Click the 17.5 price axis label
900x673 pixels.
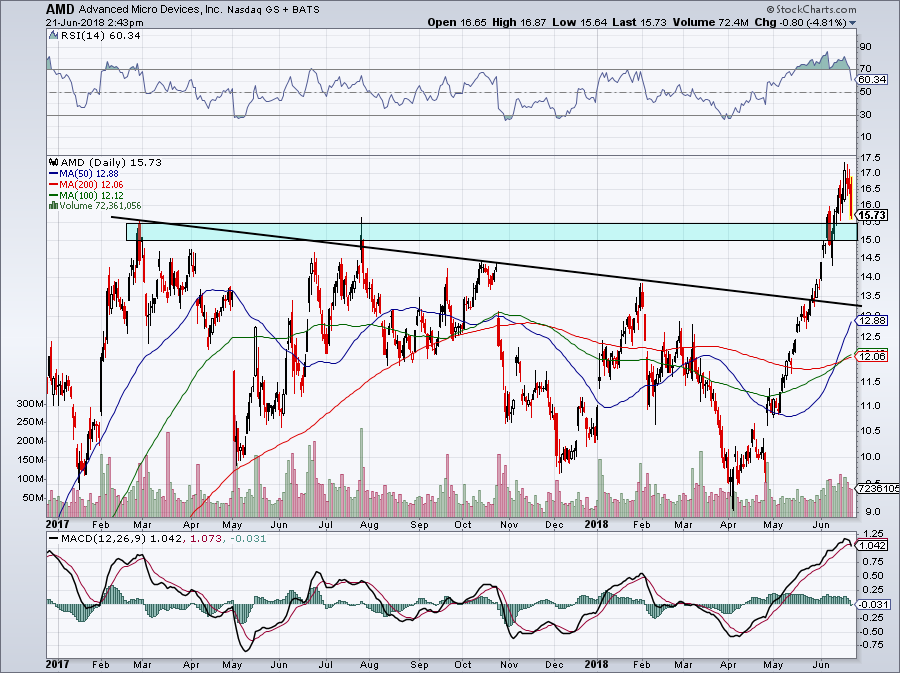(x=868, y=157)
